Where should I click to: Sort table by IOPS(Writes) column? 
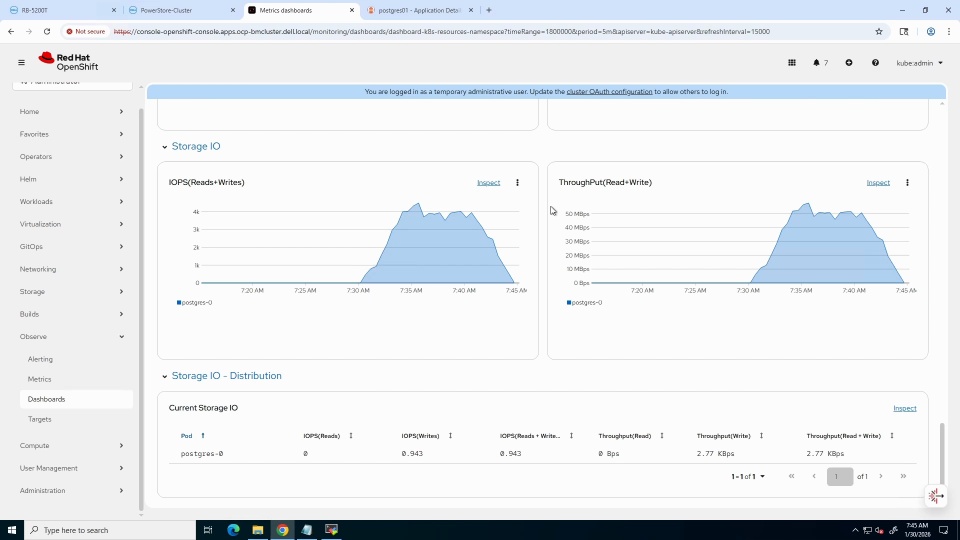426,436
